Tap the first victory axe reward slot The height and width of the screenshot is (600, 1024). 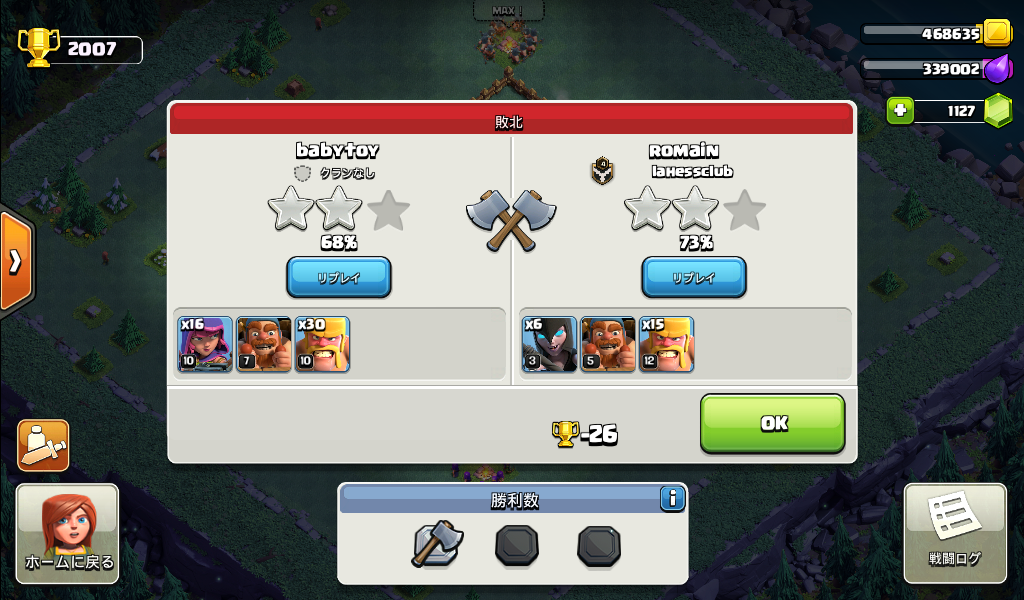437,544
